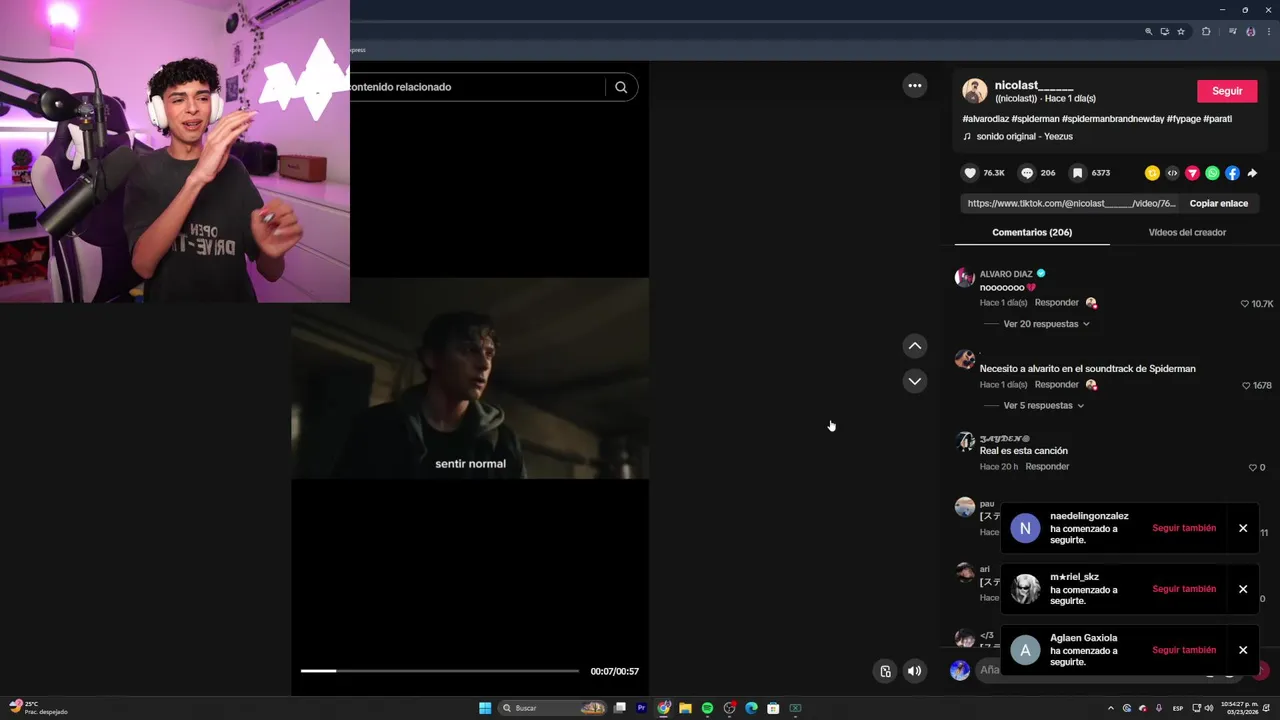Open the nicolast______ username link
This screenshot has height=720, width=1280.
click(1034, 86)
